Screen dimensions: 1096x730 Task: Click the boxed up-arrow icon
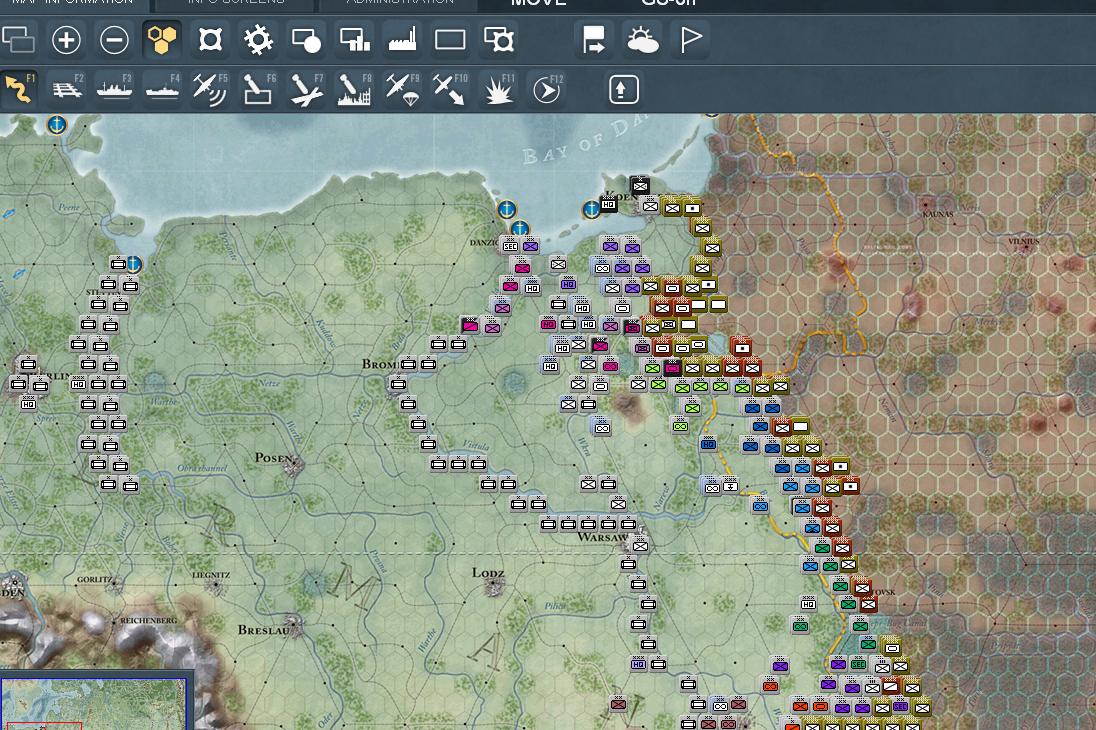(x=623, y=90)
